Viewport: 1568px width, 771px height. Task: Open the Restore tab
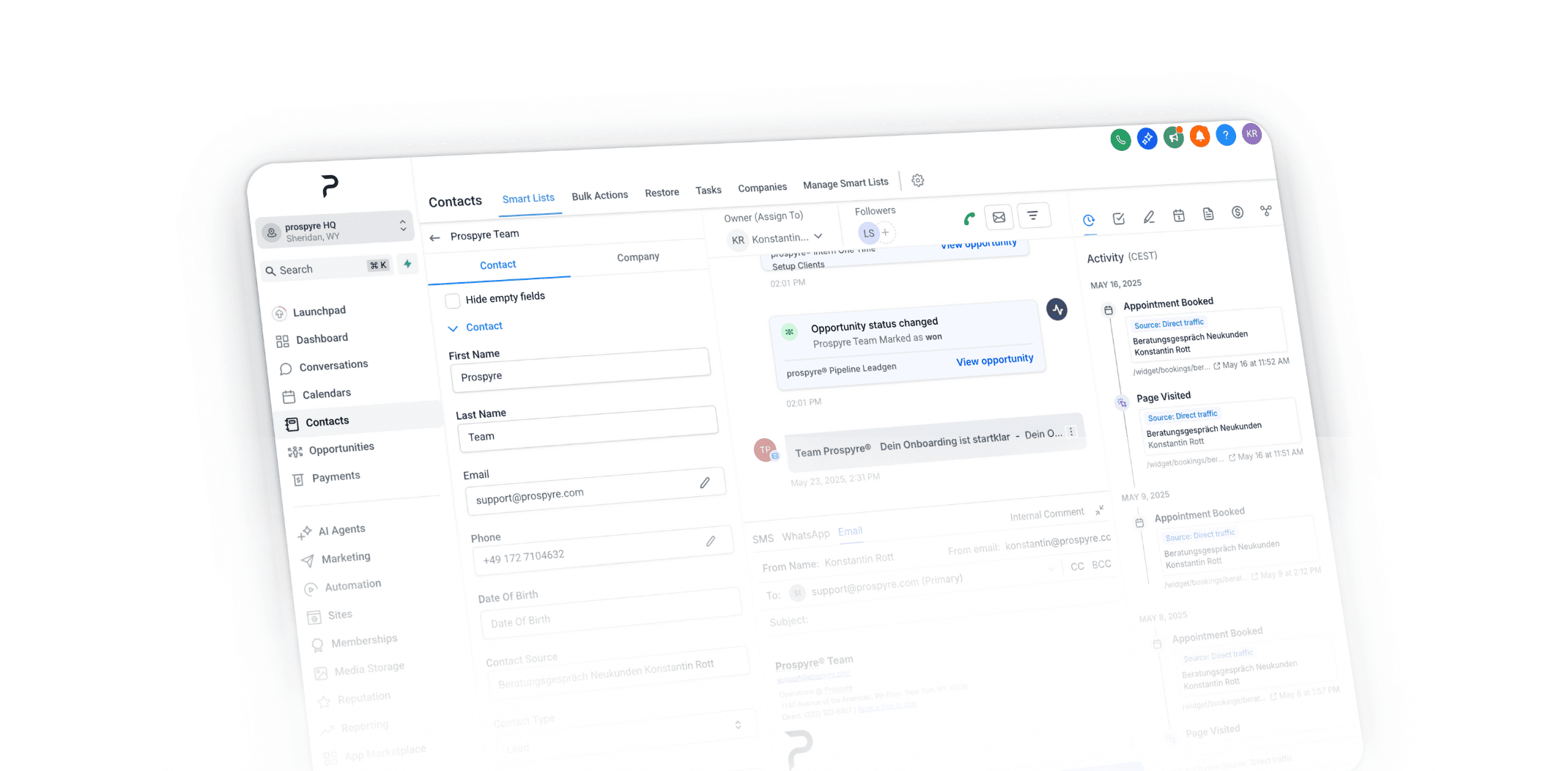point(662,193)
